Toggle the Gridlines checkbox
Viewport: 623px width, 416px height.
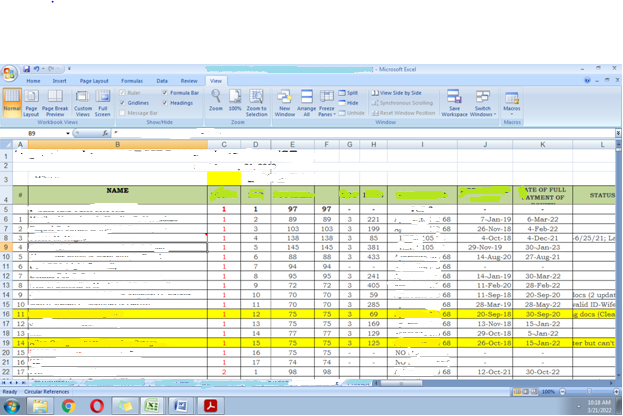[x=122, y=103]
